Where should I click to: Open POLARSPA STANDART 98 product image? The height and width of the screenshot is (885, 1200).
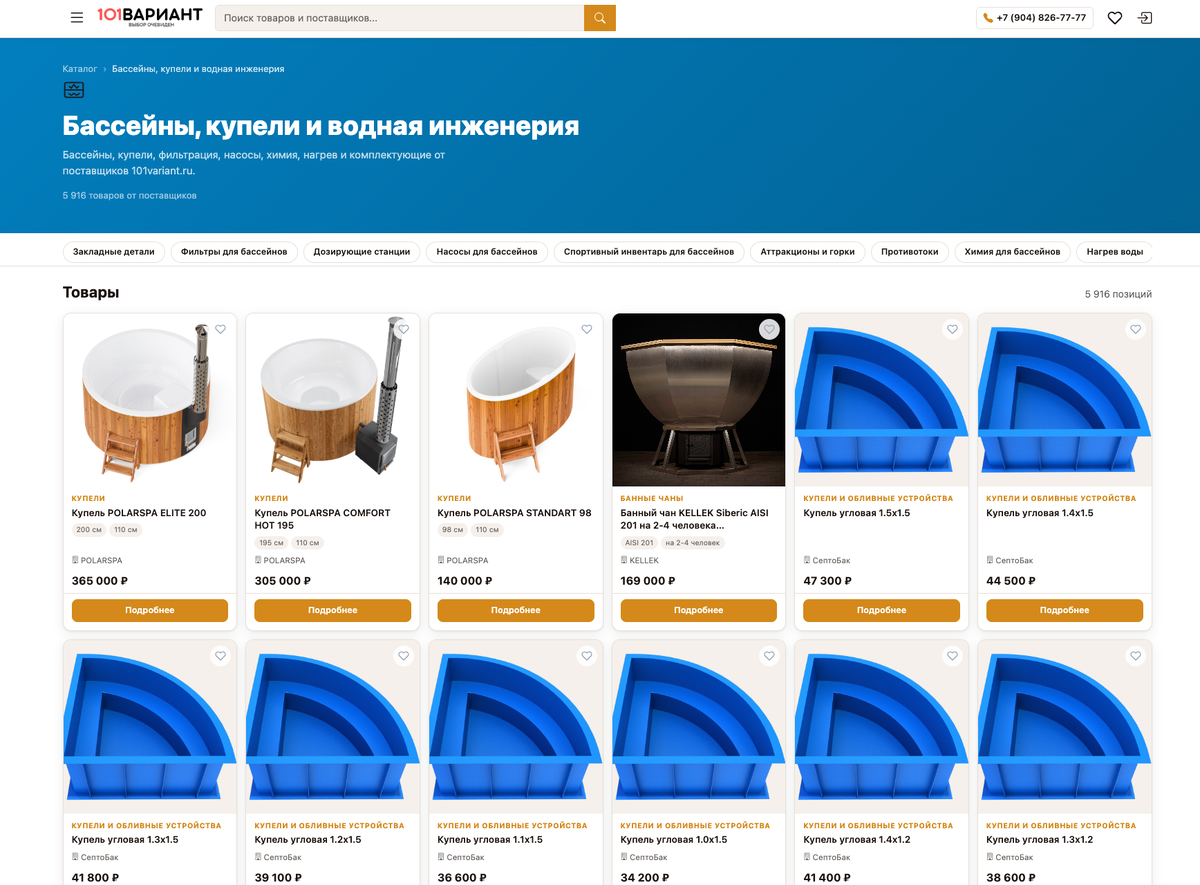coord(516,400)
